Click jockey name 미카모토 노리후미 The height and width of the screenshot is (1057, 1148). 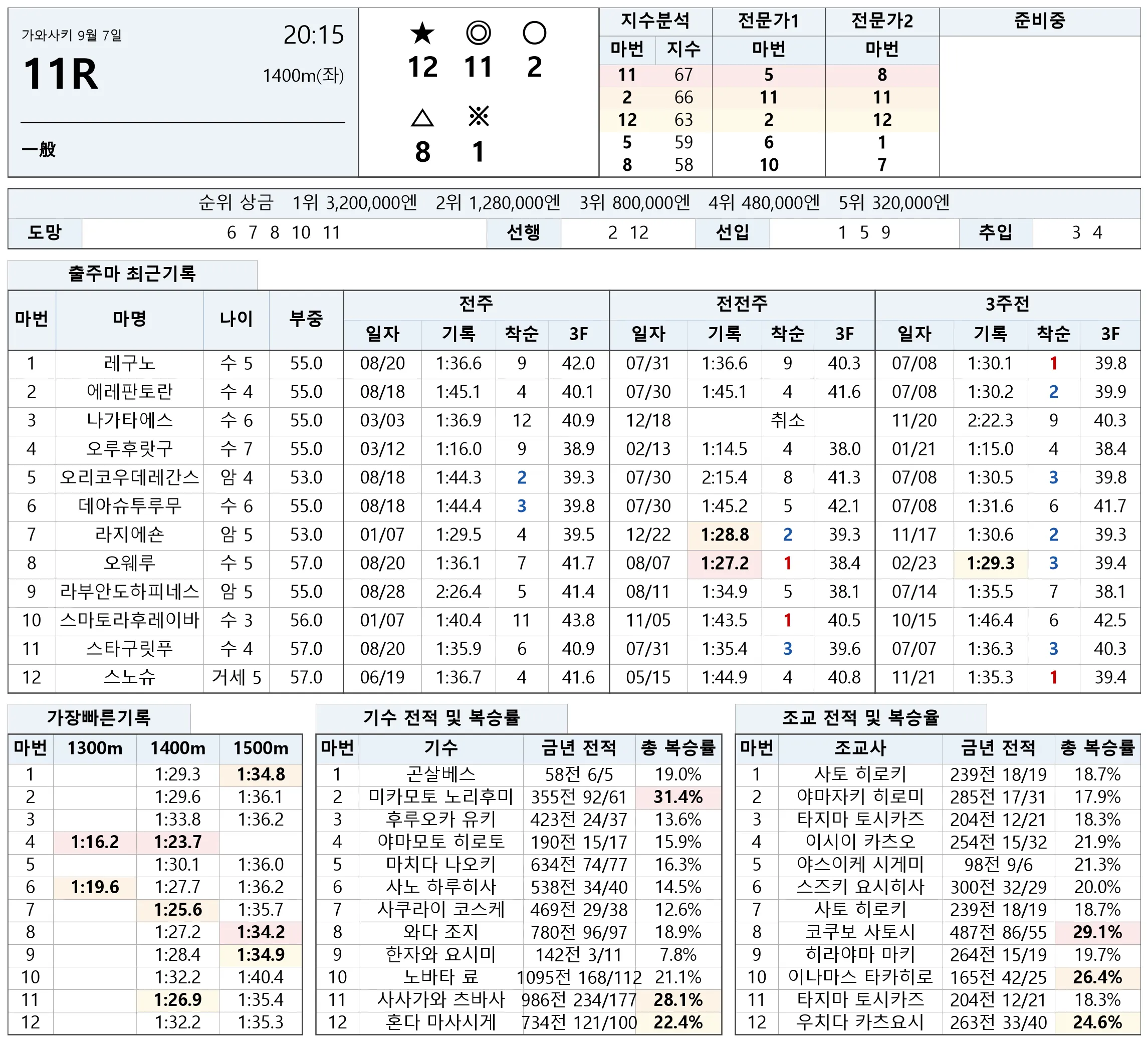point(440,797)
